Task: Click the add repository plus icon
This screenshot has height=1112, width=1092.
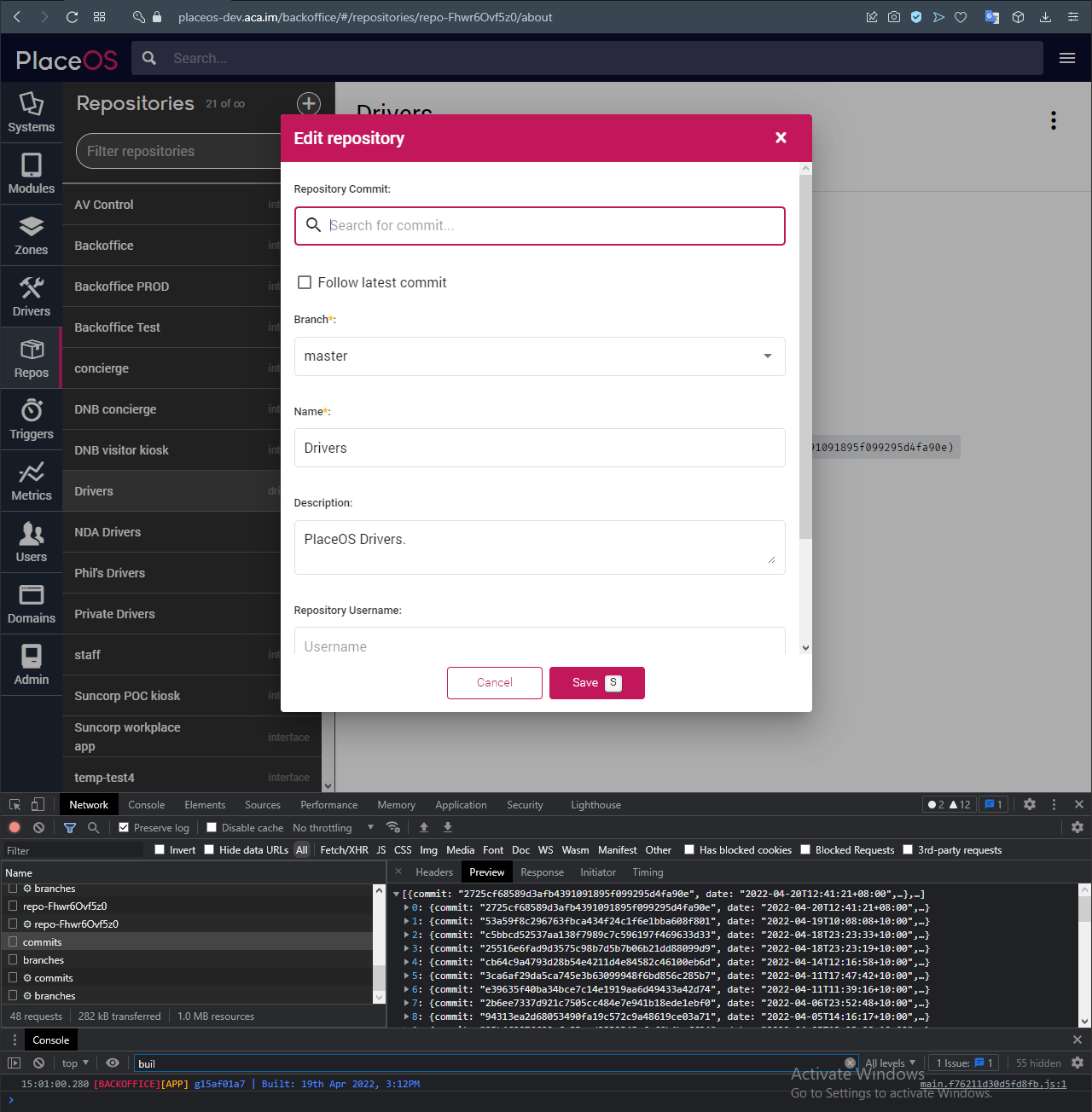Action: coord(309,103)
